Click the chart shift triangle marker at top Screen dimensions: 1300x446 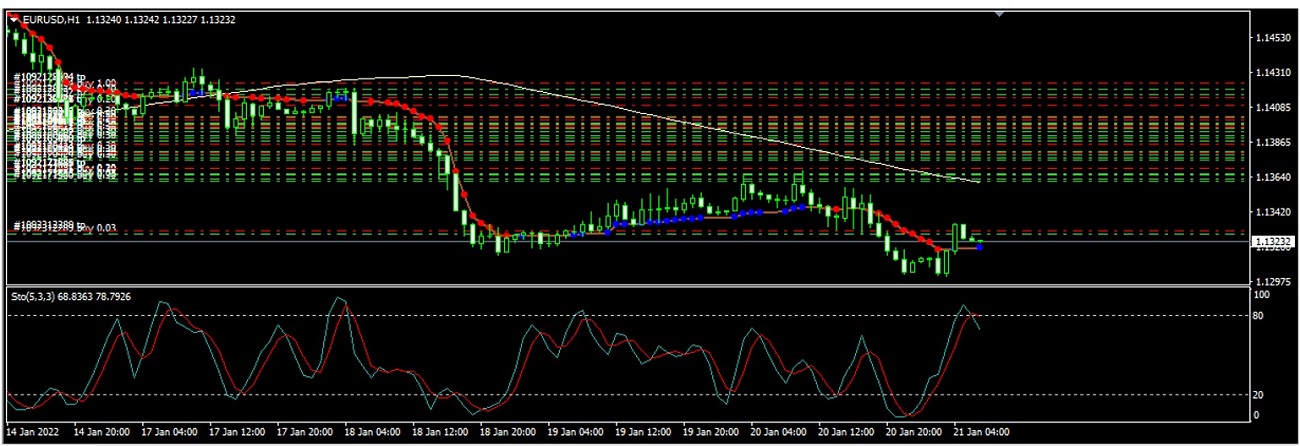(x=997, y=14)
